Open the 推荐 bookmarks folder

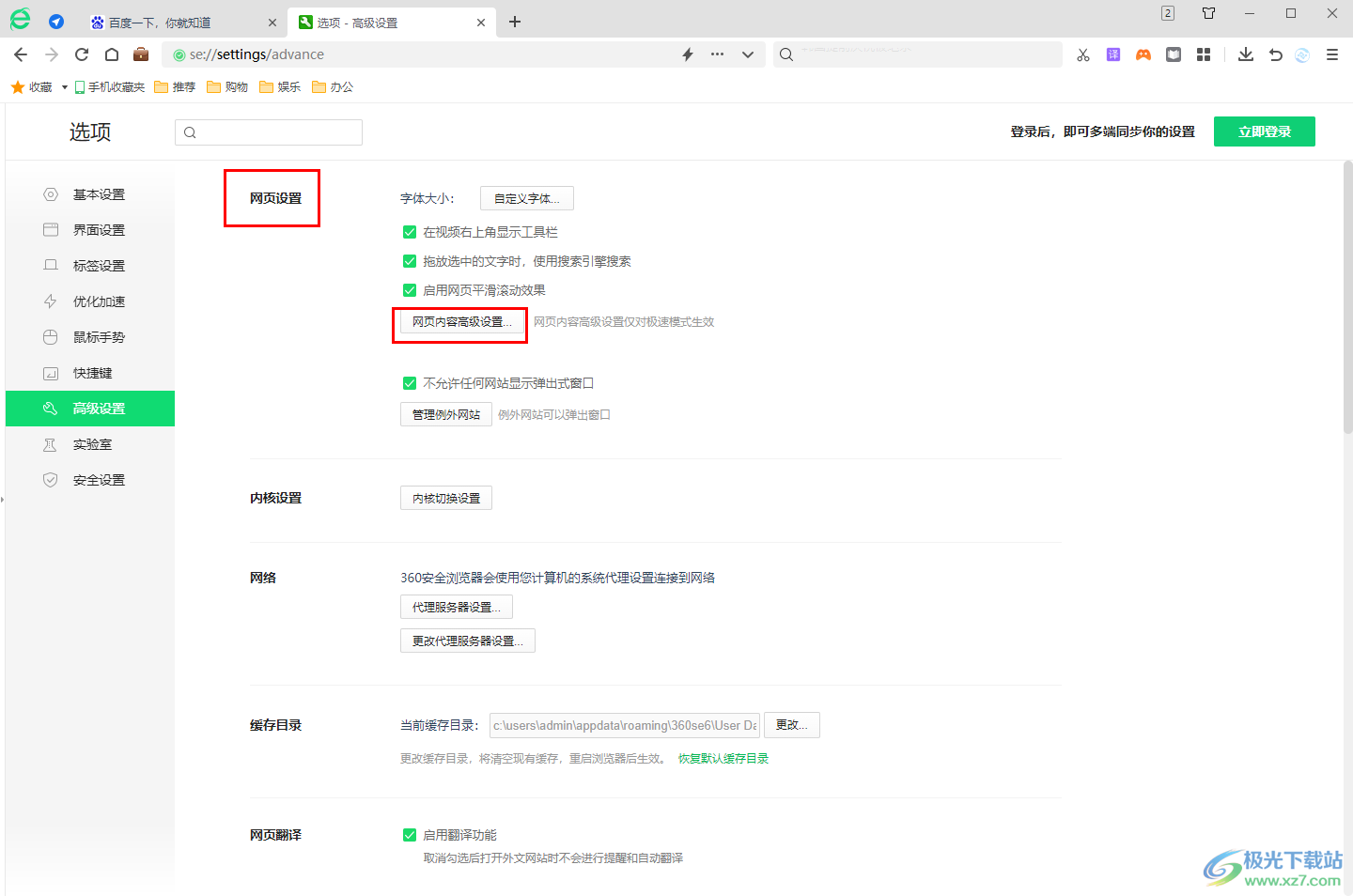[176, 86]
